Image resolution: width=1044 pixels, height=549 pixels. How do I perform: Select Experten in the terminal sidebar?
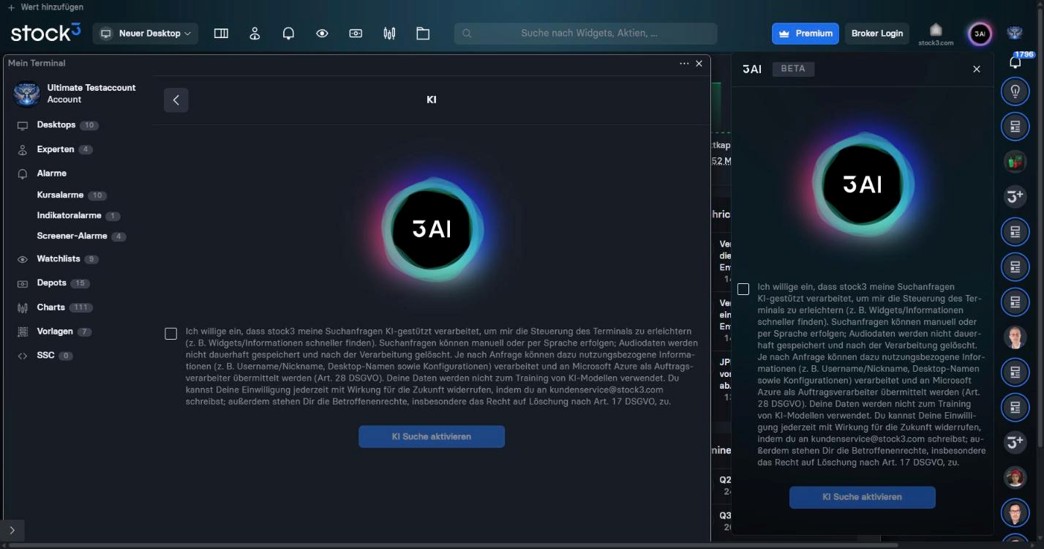click(x=55, y=149)
